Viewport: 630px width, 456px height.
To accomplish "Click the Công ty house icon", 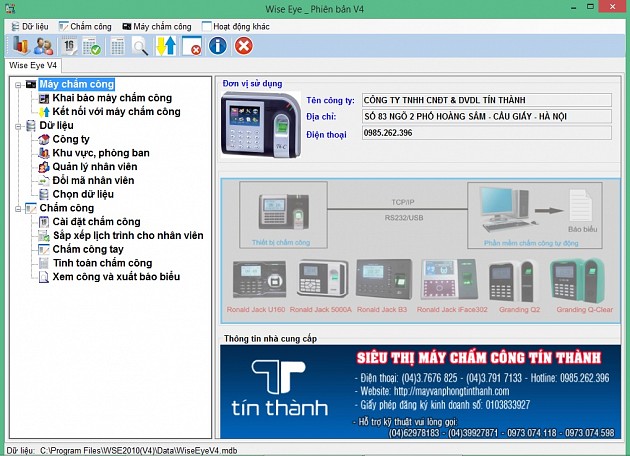I will pyautogui.click(x=44, y=139).
